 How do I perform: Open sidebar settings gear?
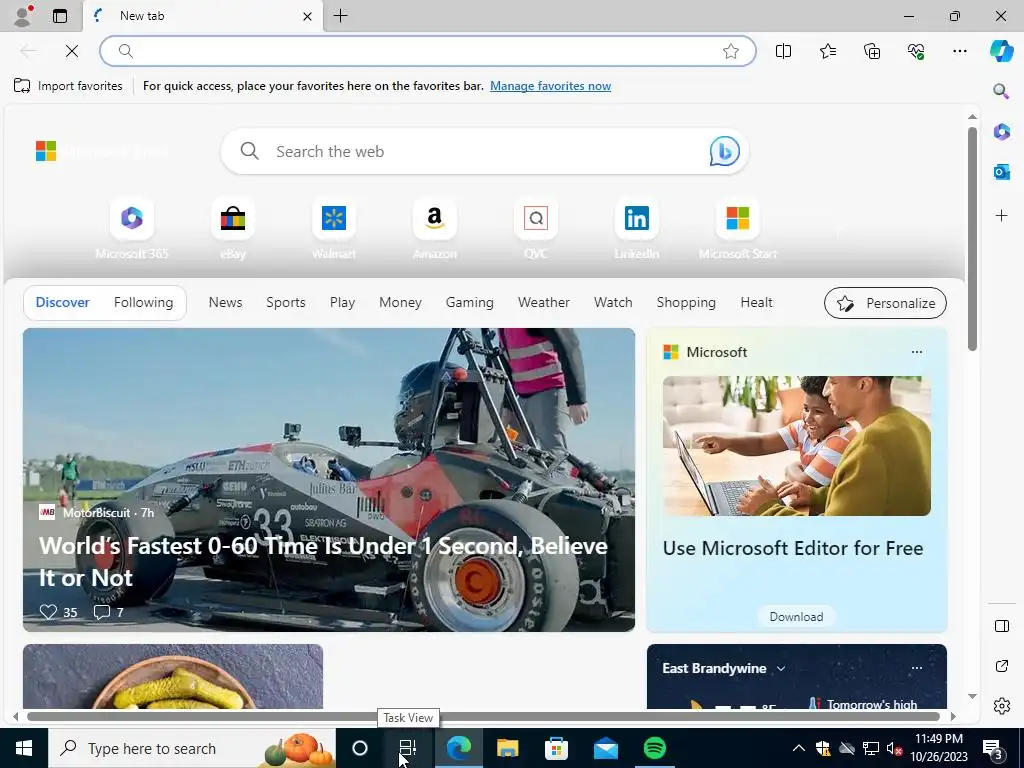click(1001, 706)
